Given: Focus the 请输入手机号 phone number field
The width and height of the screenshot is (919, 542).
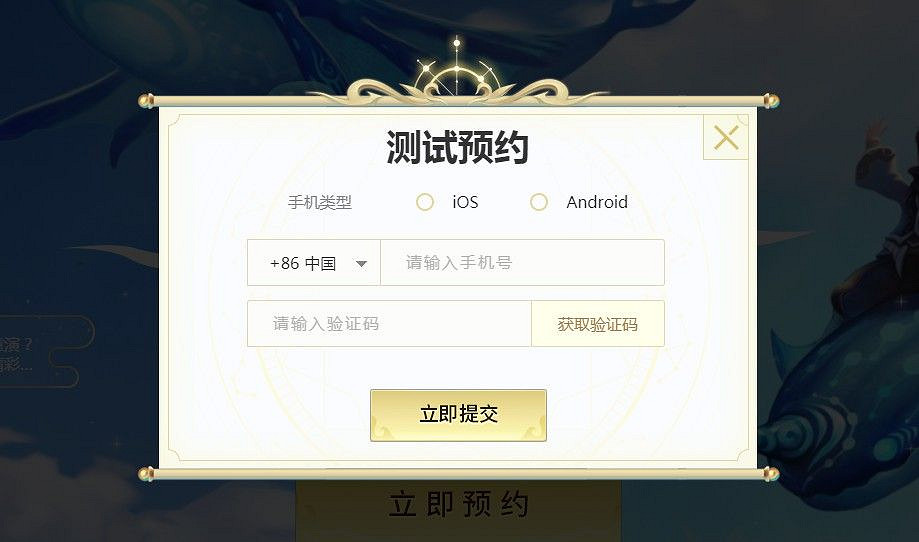Looking at the screenshot, I should click(523, 263).
